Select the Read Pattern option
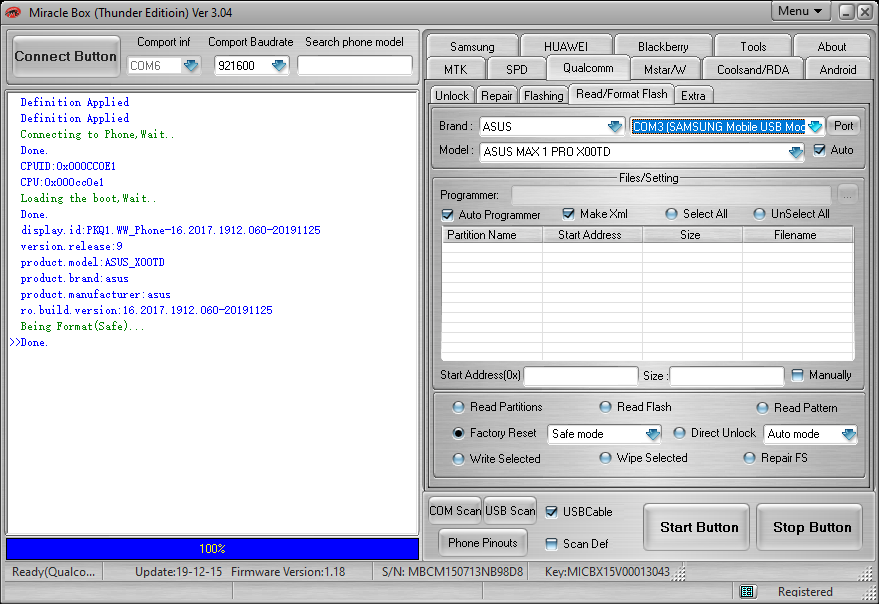Screen dimensions: 879x604 coord(762,408)
